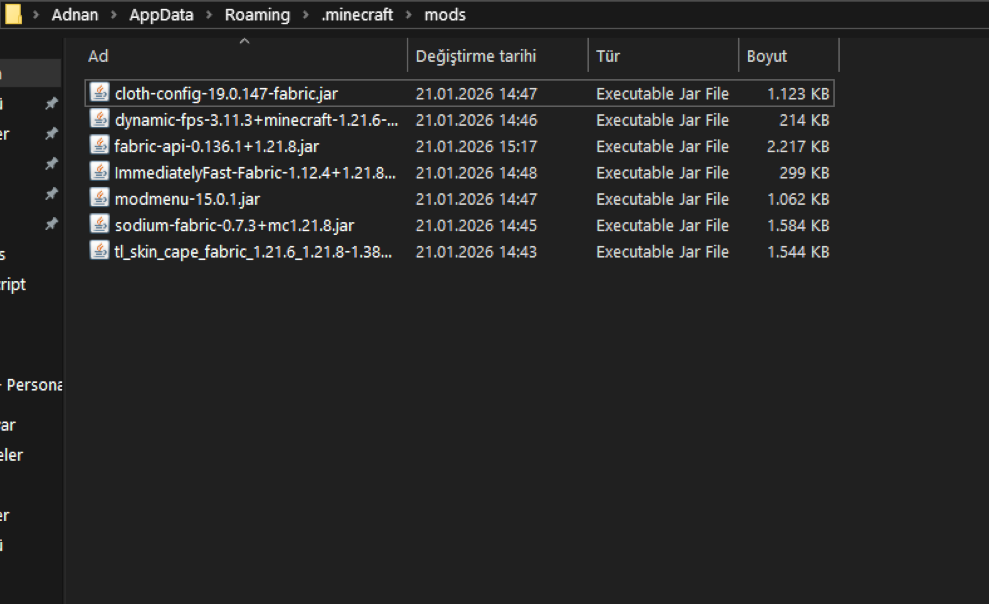The width and height of the screenshot is (989, 604).
Task: Click the 1.584 KB size cell
Action: [x=798, y=226]
